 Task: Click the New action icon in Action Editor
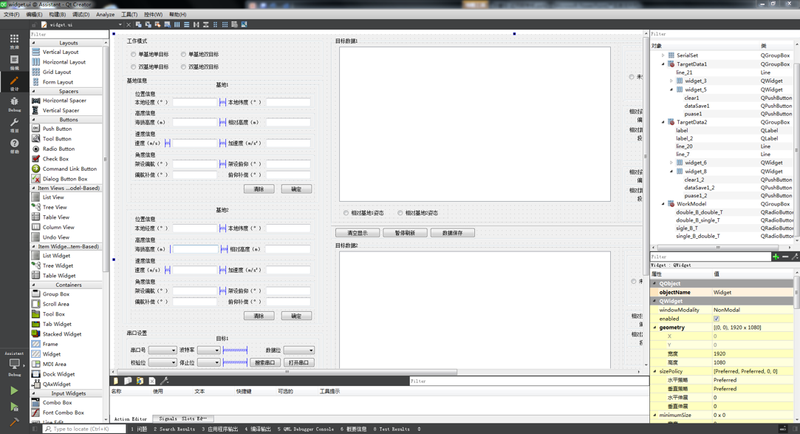(116, 381)
